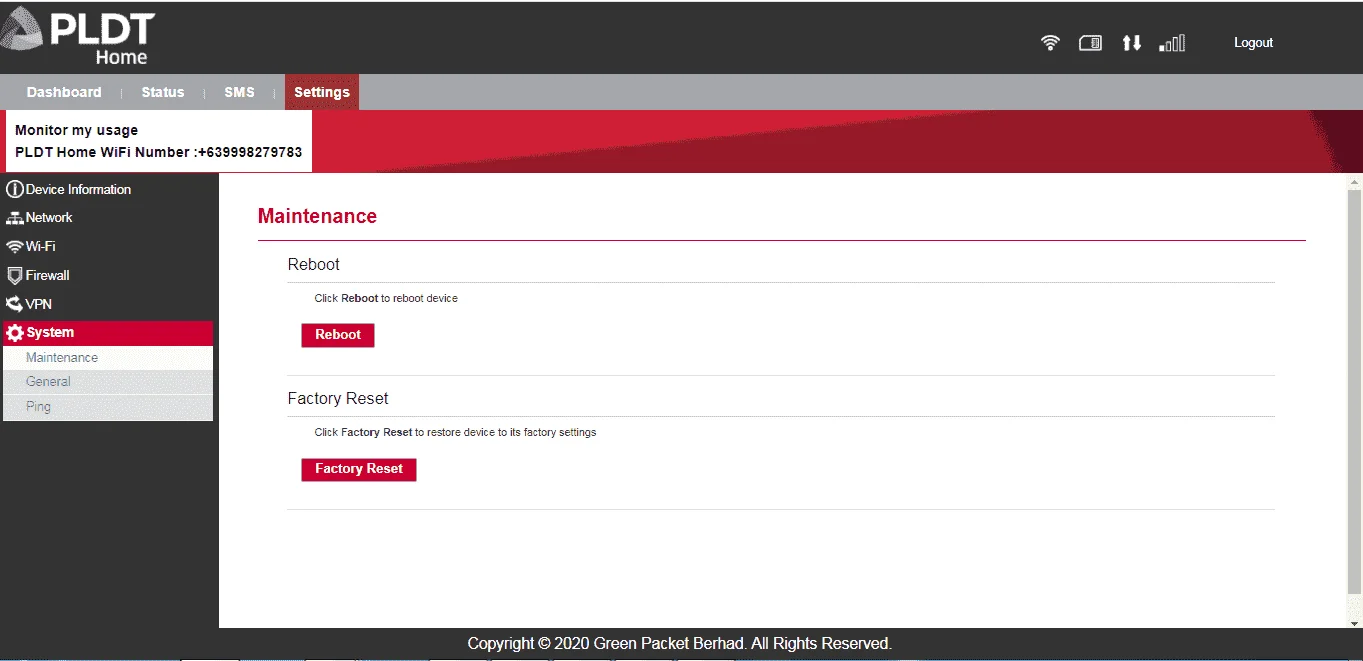Click the Device Information info icon
The width and height of the screenshot is (1363, 661).
click(14, 189)
